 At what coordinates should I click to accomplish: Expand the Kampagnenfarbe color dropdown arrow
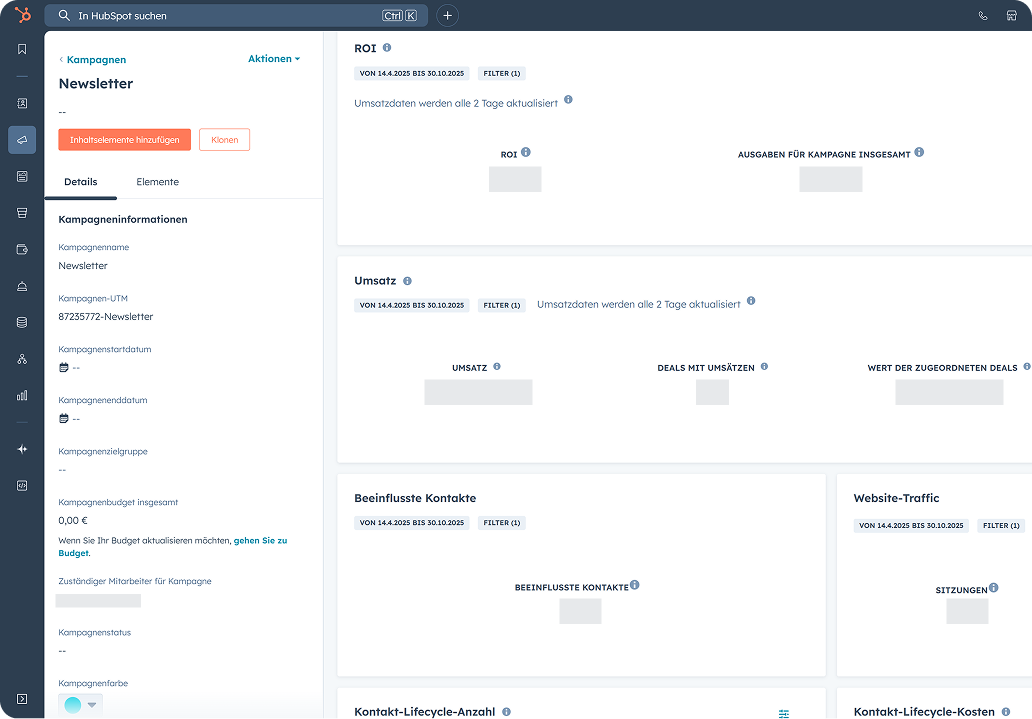[x=93, y=705]
